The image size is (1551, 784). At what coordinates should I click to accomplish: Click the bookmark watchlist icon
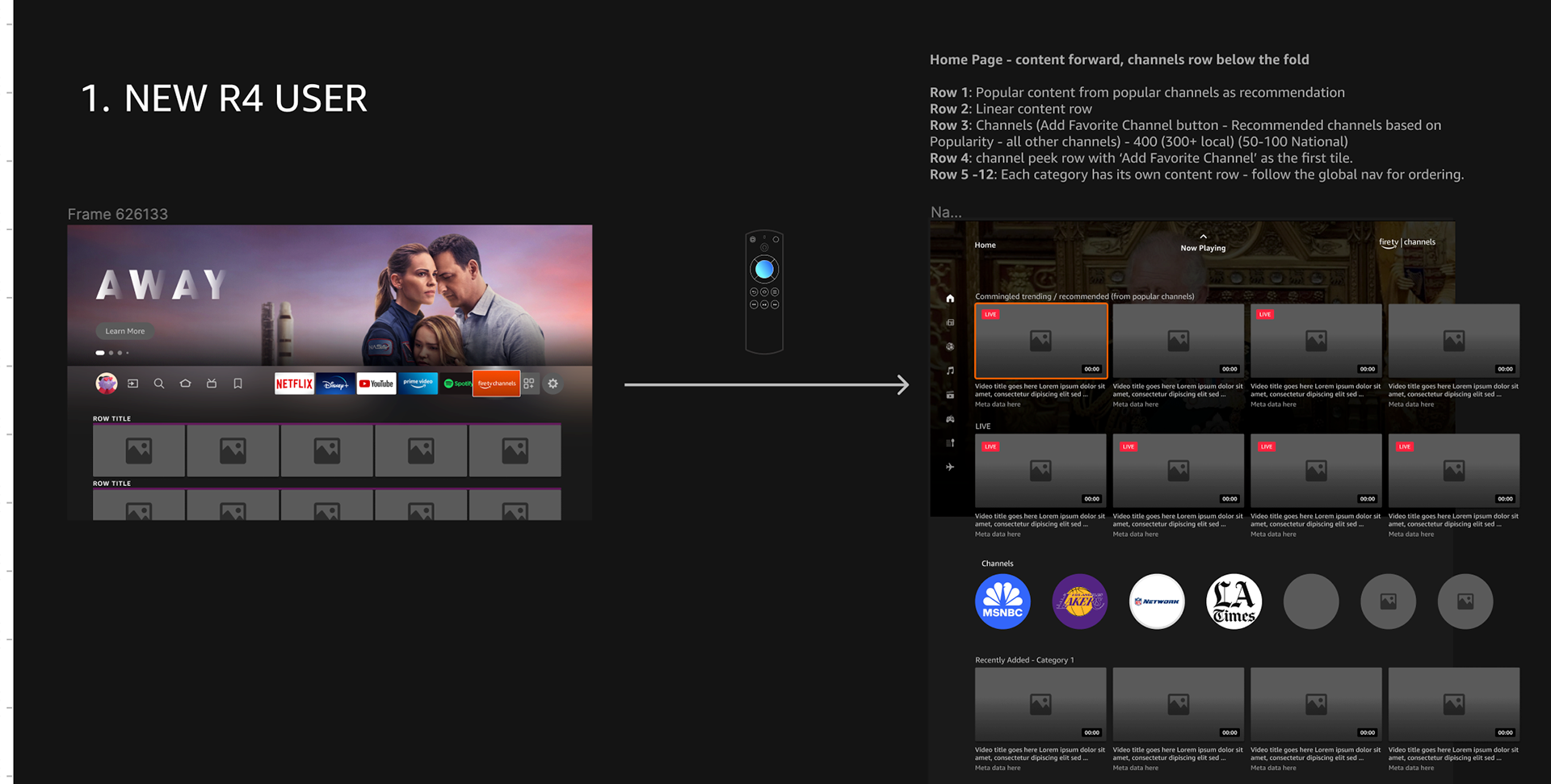237,384
